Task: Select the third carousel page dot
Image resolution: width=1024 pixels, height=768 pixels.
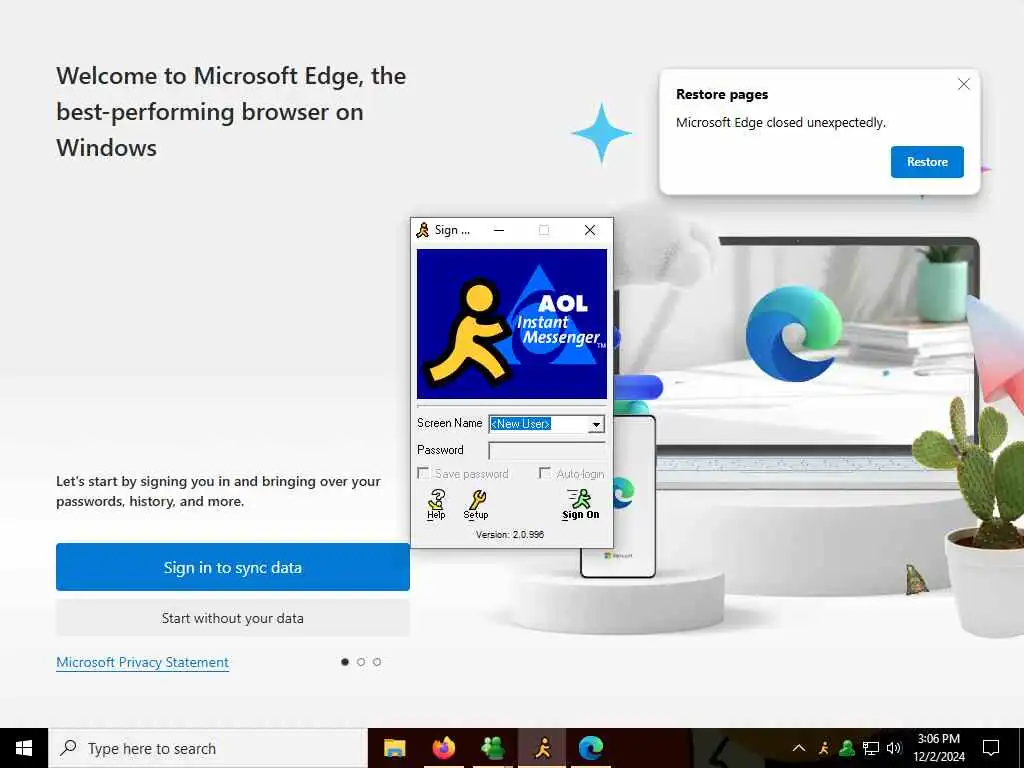Action: pyautogui.click(x=377, y=662)
